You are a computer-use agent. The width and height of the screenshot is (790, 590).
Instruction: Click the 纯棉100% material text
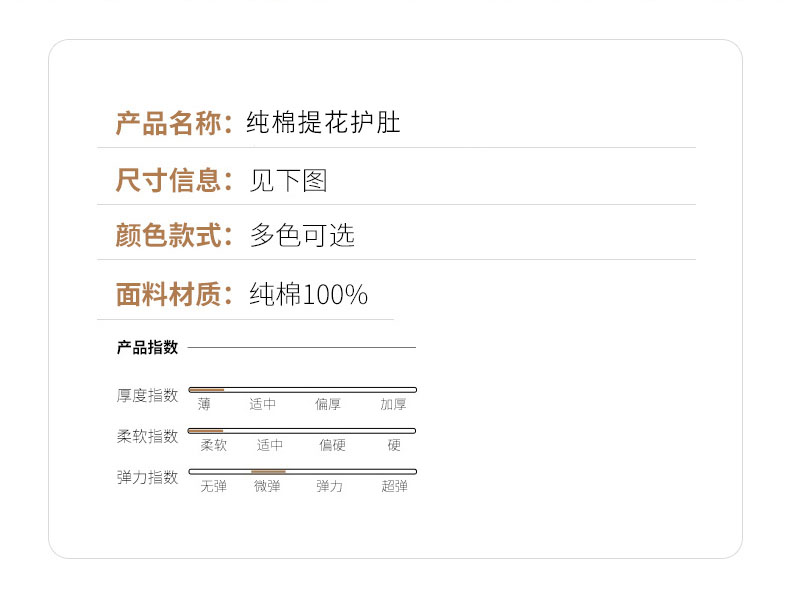[308, 294]
